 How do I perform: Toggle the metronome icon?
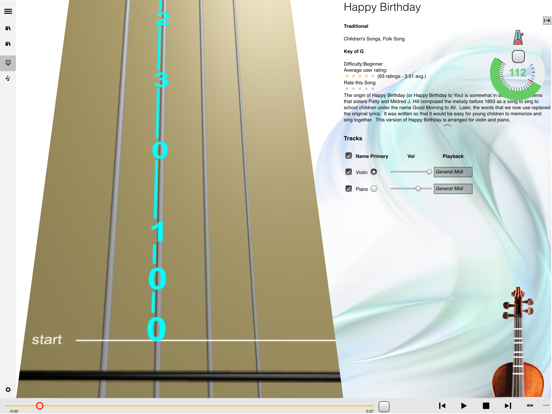(x=518, y=37)
